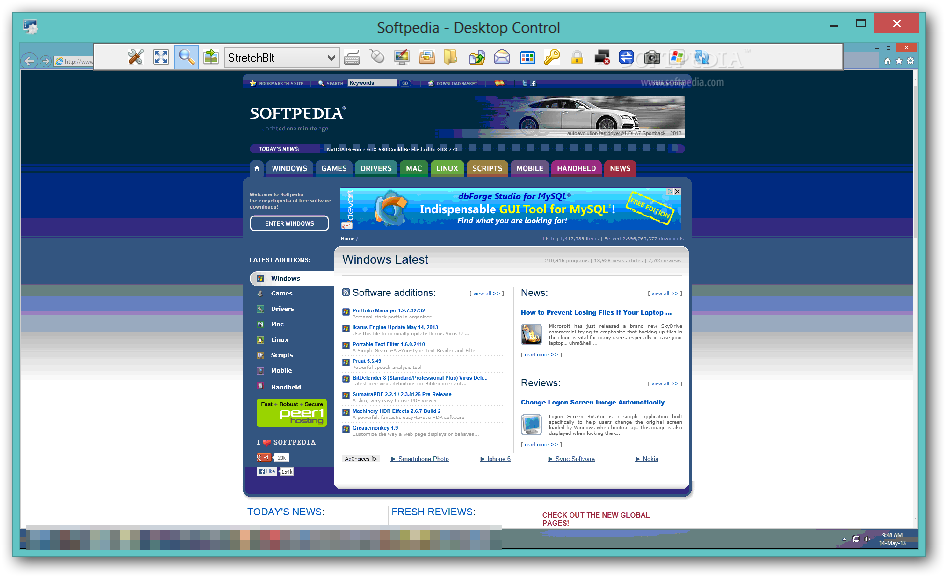Viewport: 946px width, 577px height.
Task: Open the 'How to Prevent Losing Files' news link
Action: click(x=596, y=313)
